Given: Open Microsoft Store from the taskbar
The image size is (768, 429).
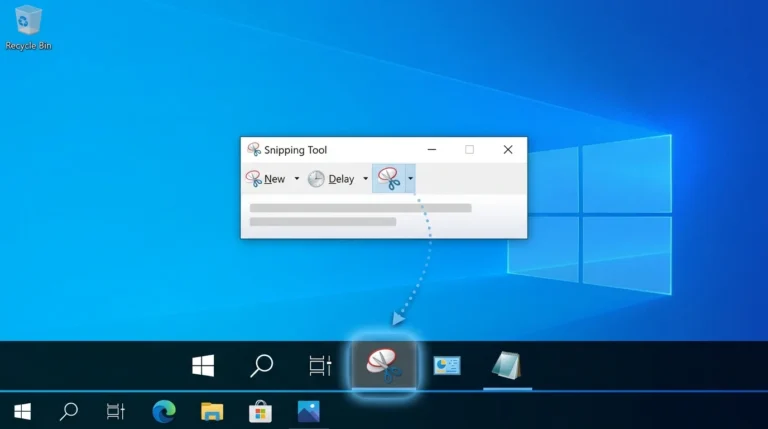Looking at the screenshot, I should click(260, 411).
